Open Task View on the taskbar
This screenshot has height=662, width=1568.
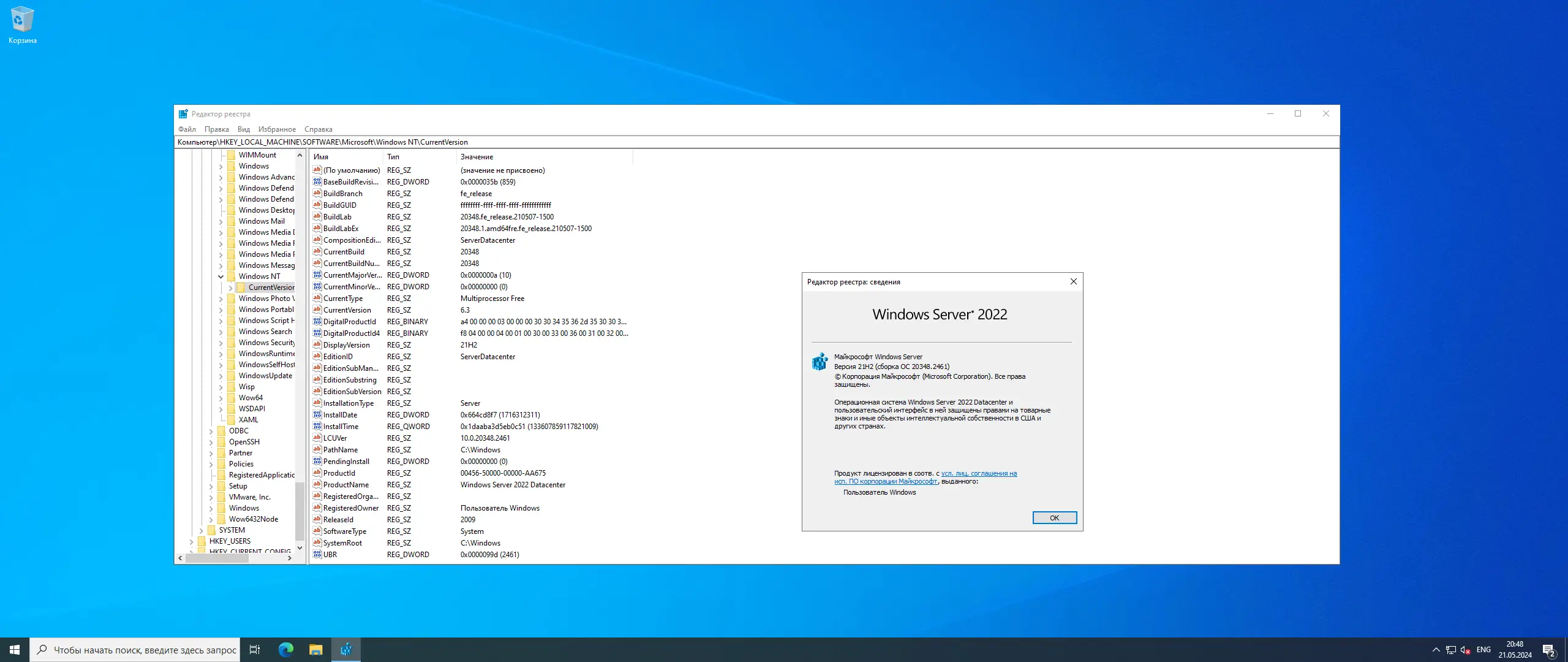pos(255,650)
